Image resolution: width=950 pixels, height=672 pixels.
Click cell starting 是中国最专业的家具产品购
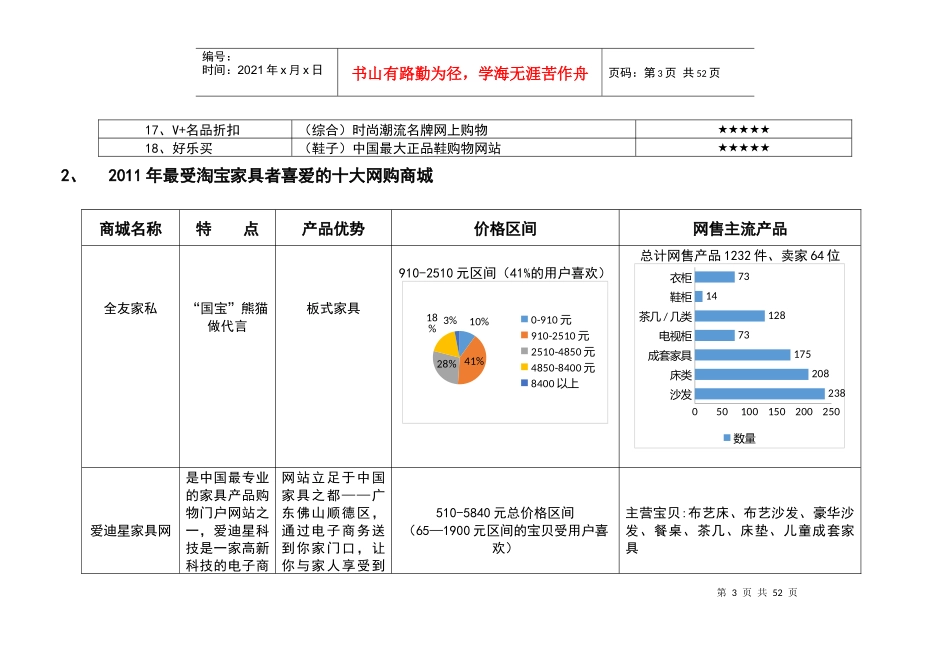tap(227, 522)
